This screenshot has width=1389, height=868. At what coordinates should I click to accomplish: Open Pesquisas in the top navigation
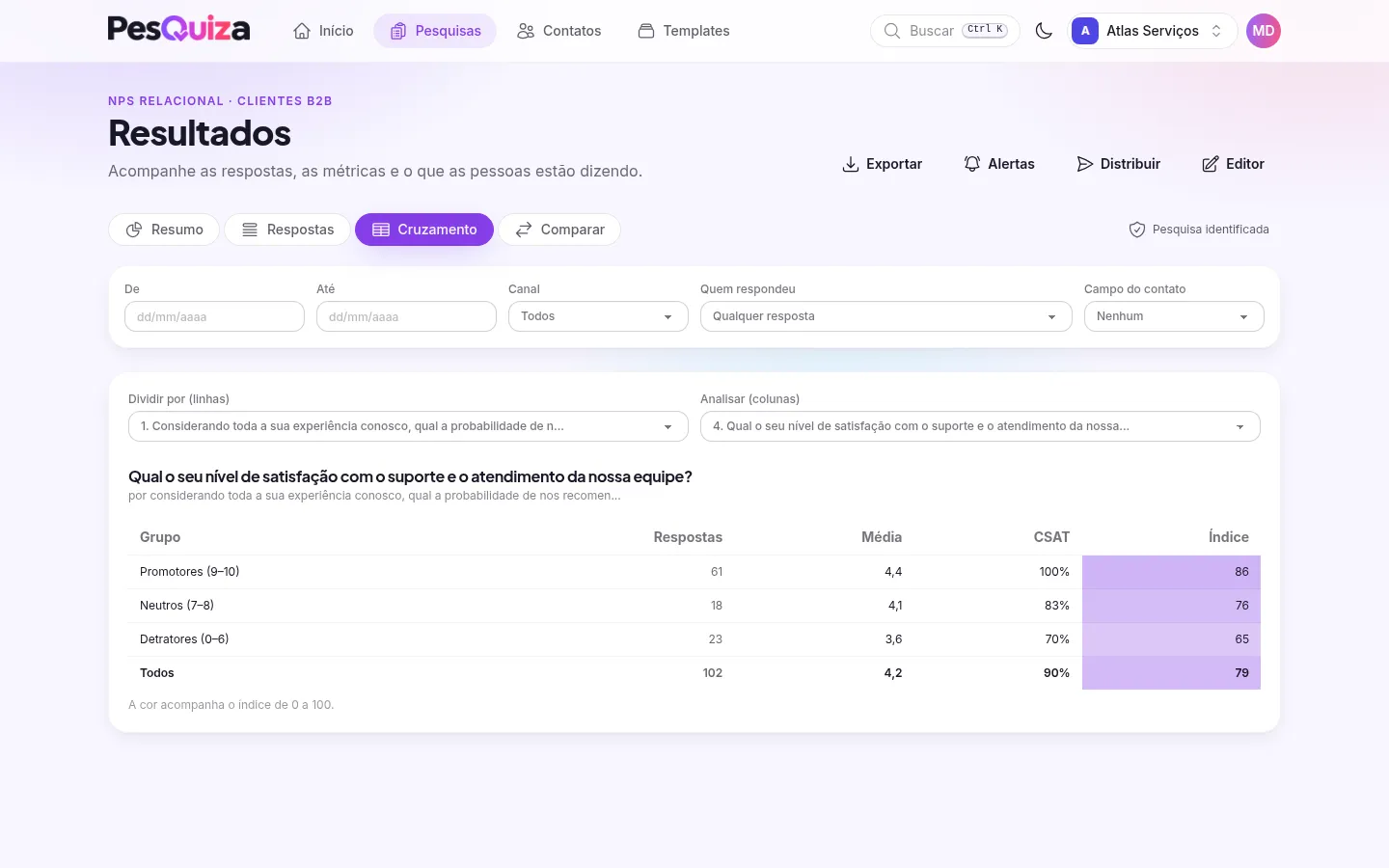435,31
